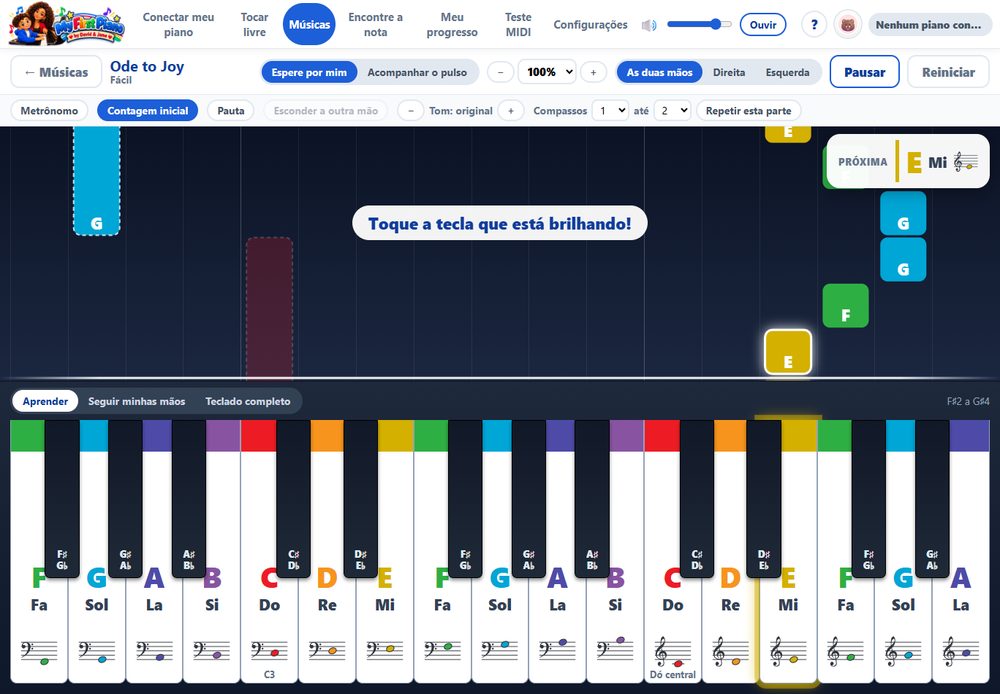Image resolution: width=1000 pixels, height=694 pixels.
Task: Click the dashed blue G note block
Action: (x=96, y=181)
